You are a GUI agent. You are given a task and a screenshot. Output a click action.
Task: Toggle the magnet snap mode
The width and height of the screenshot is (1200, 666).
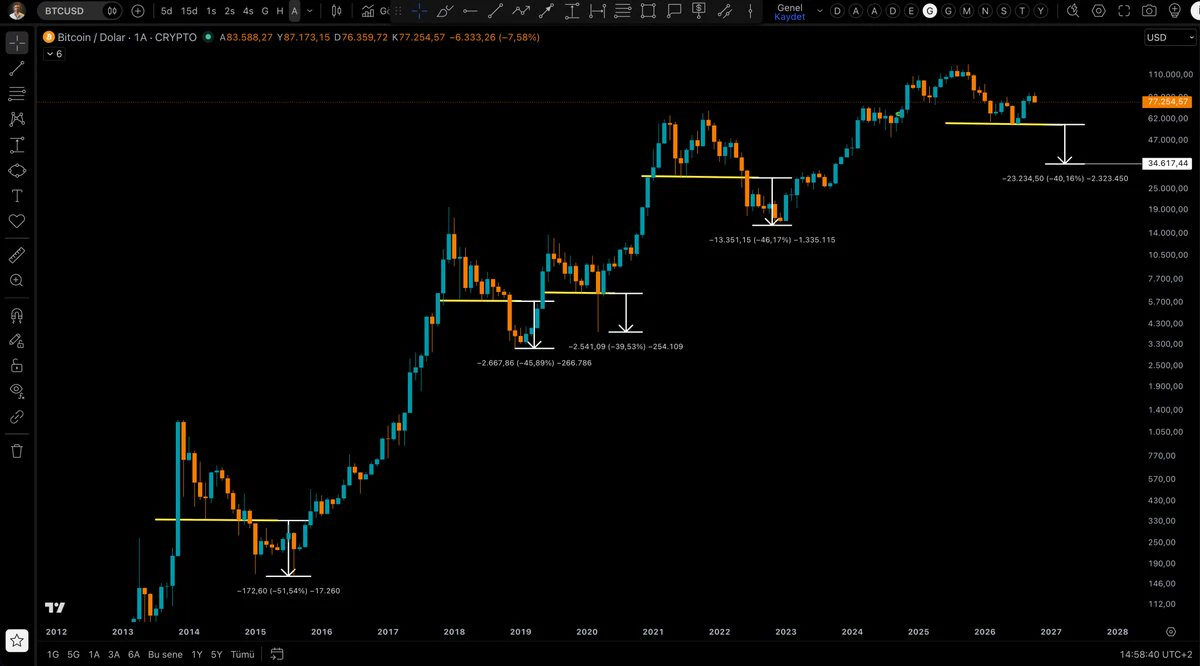tap(17, 316)
